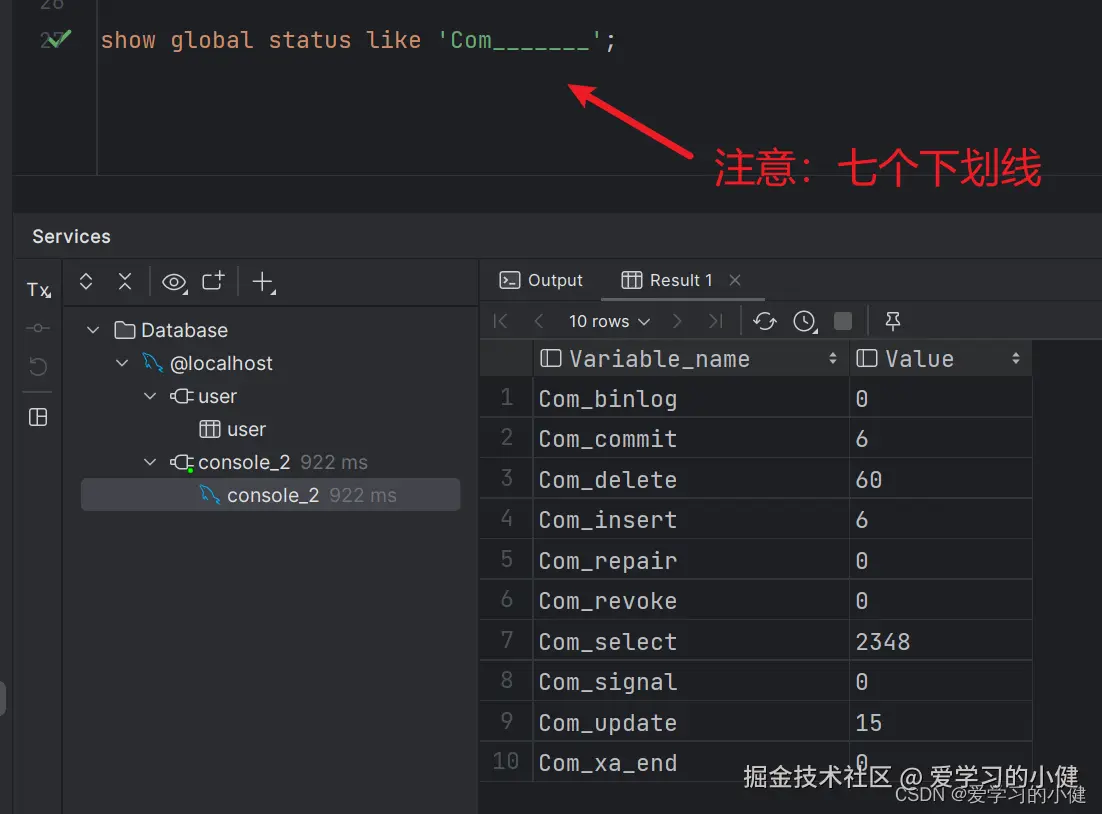Select the Database folder in tree
Screen dimensions: 1102x814
pyautogui.click(x=171, y=330)
